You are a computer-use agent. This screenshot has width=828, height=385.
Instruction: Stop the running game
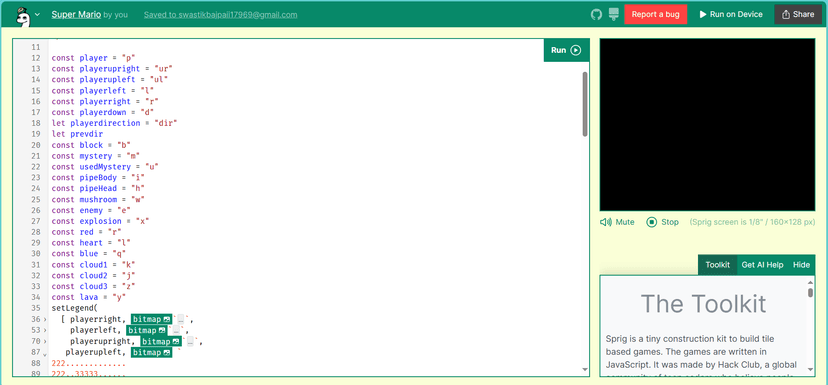663,222
